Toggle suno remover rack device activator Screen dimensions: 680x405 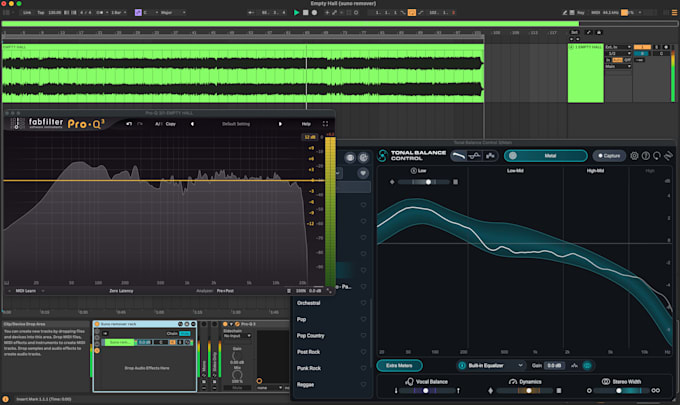click(97, 324)
